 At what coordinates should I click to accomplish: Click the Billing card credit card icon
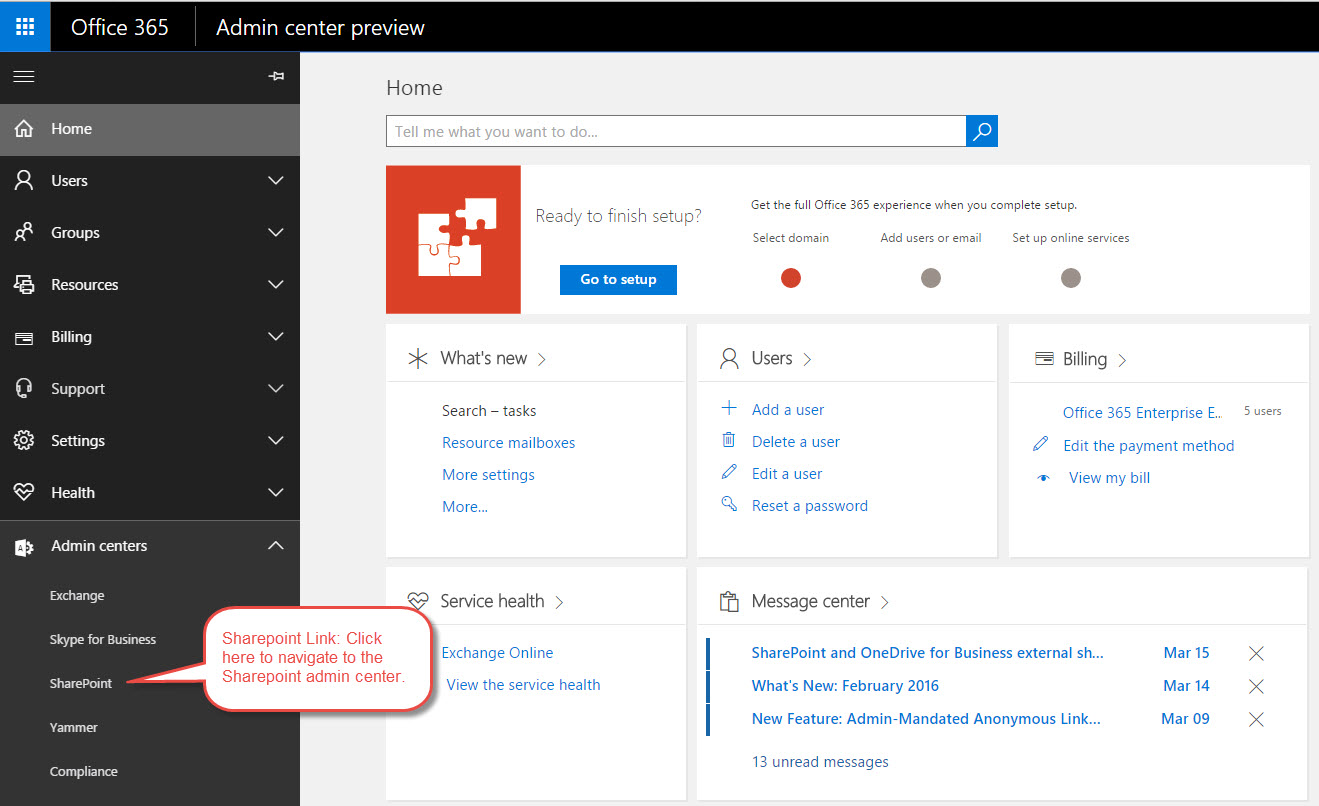tap(1044, 359)
